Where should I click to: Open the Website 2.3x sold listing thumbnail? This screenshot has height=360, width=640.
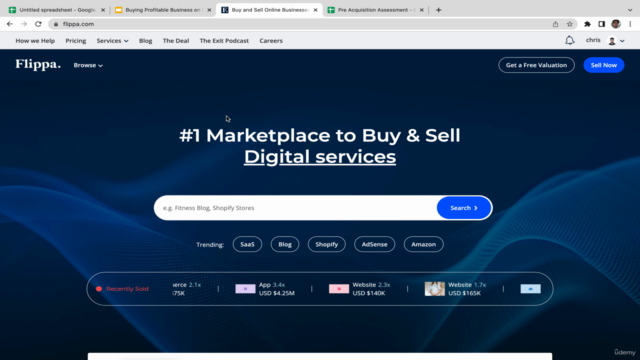(x=339, y=289)
